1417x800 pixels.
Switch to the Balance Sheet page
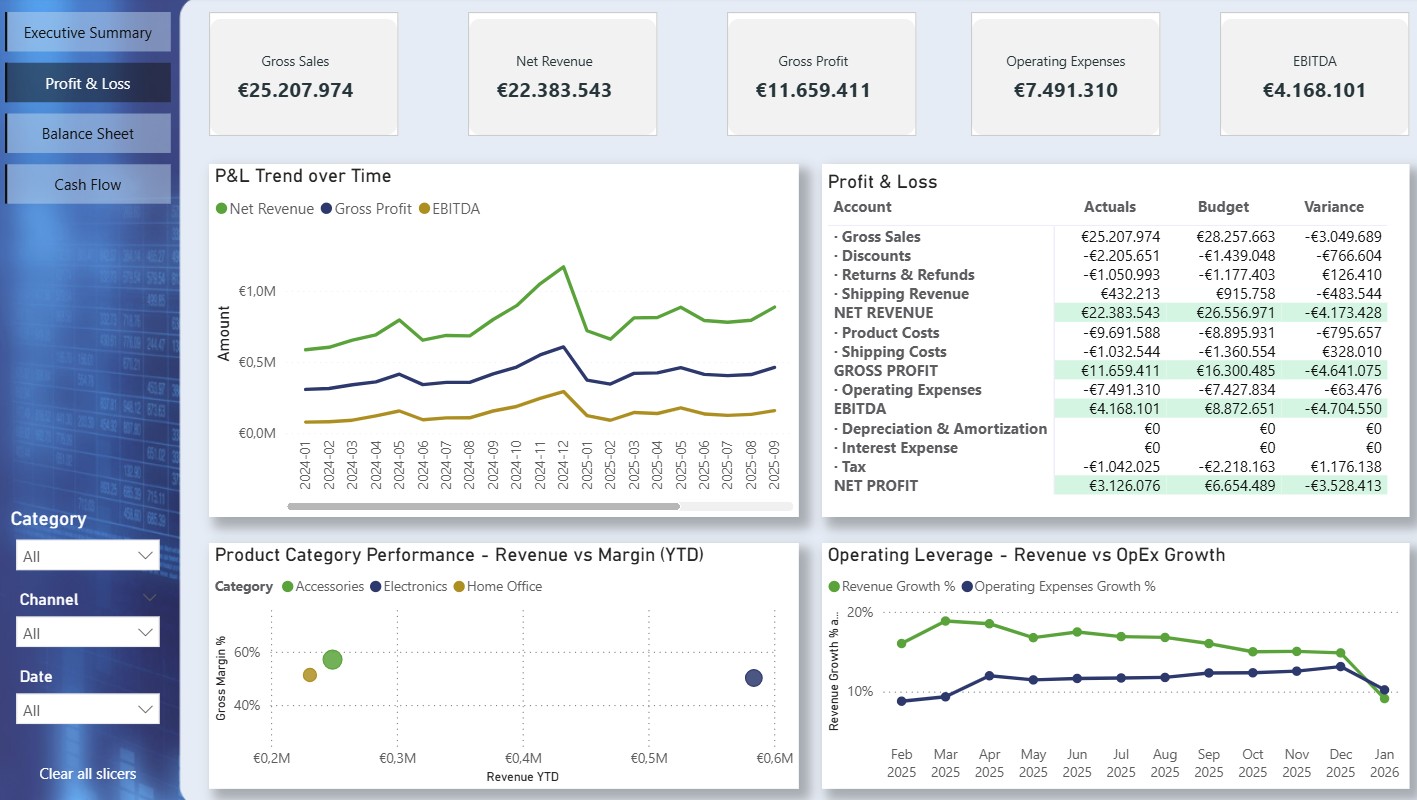[88, 132]
